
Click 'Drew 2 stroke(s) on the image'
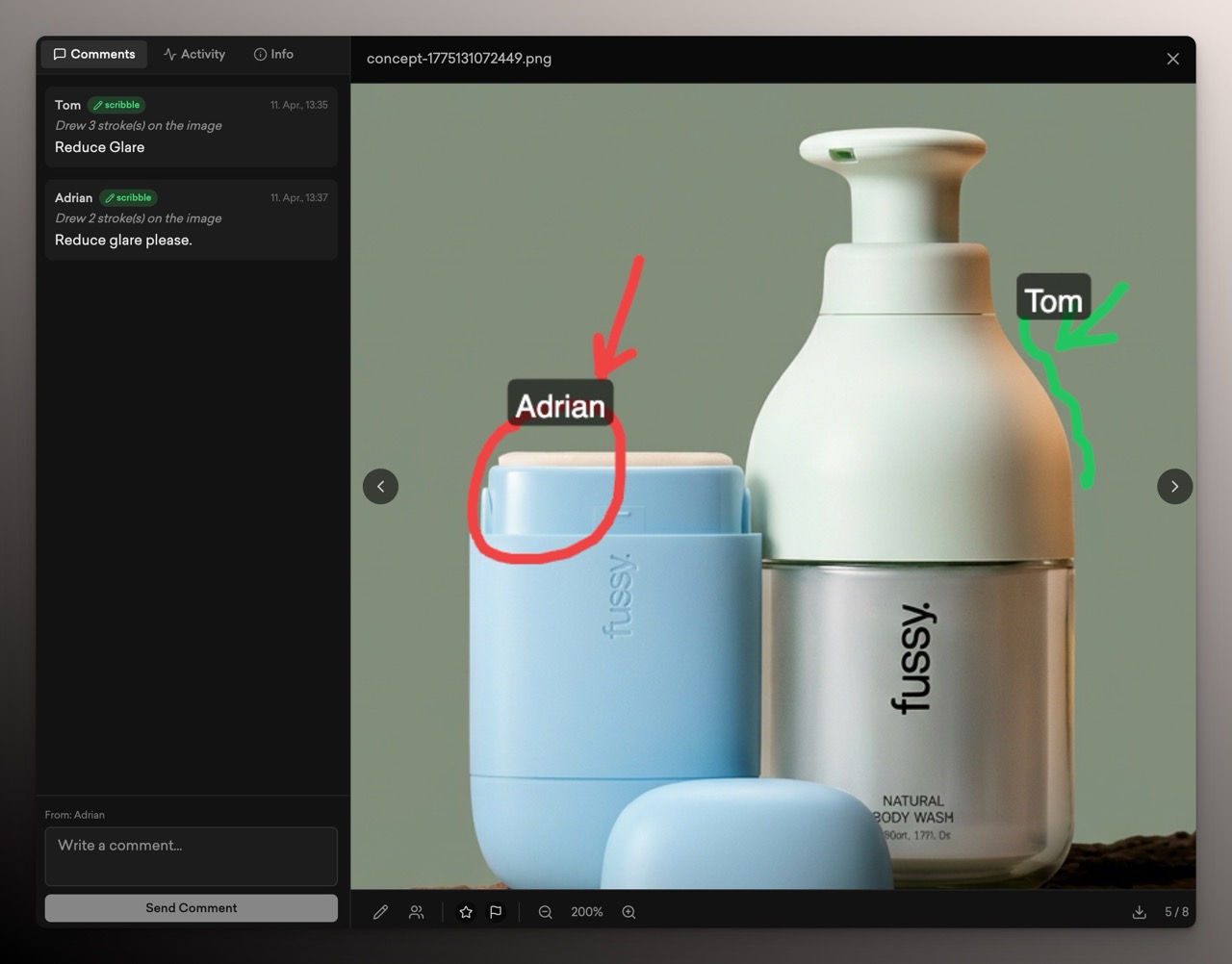[x=139, y=219]
